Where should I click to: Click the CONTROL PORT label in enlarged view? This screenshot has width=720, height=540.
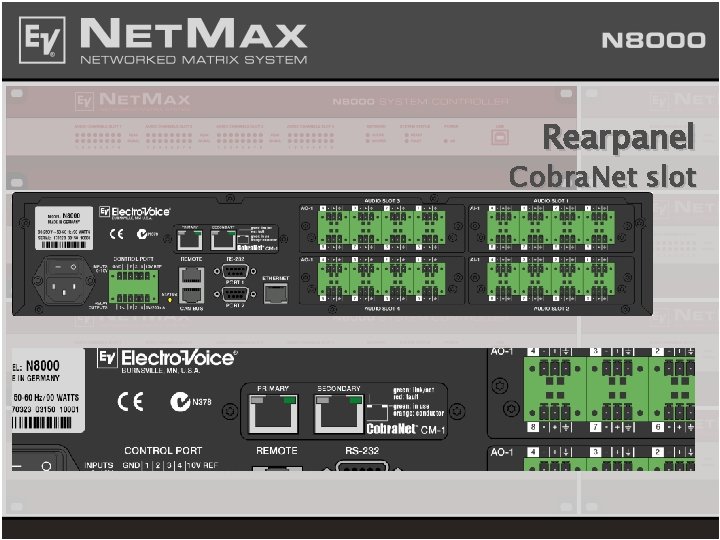[163, 450]
